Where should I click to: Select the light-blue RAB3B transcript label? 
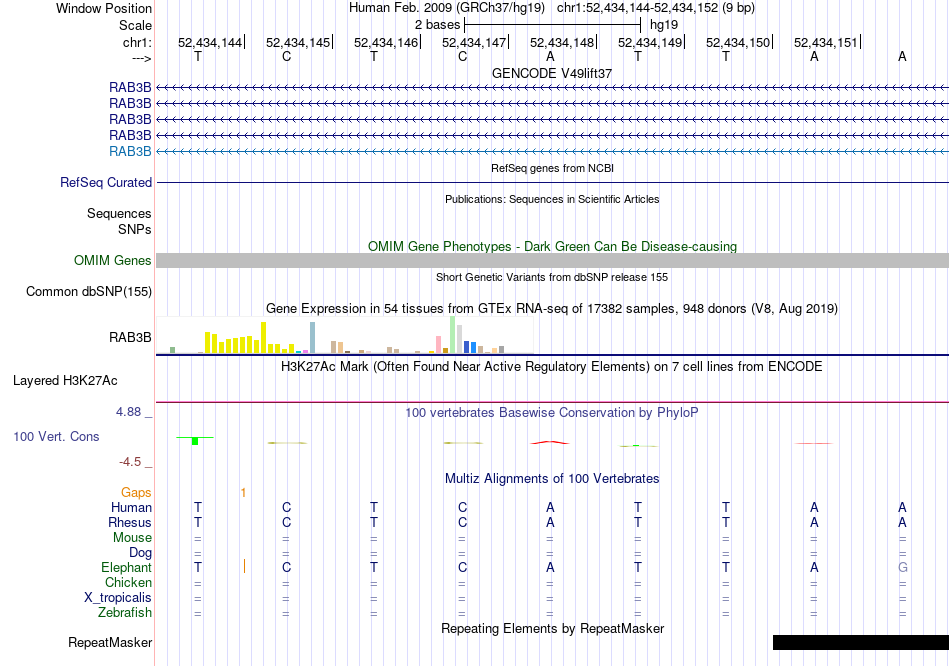(130, 152)
